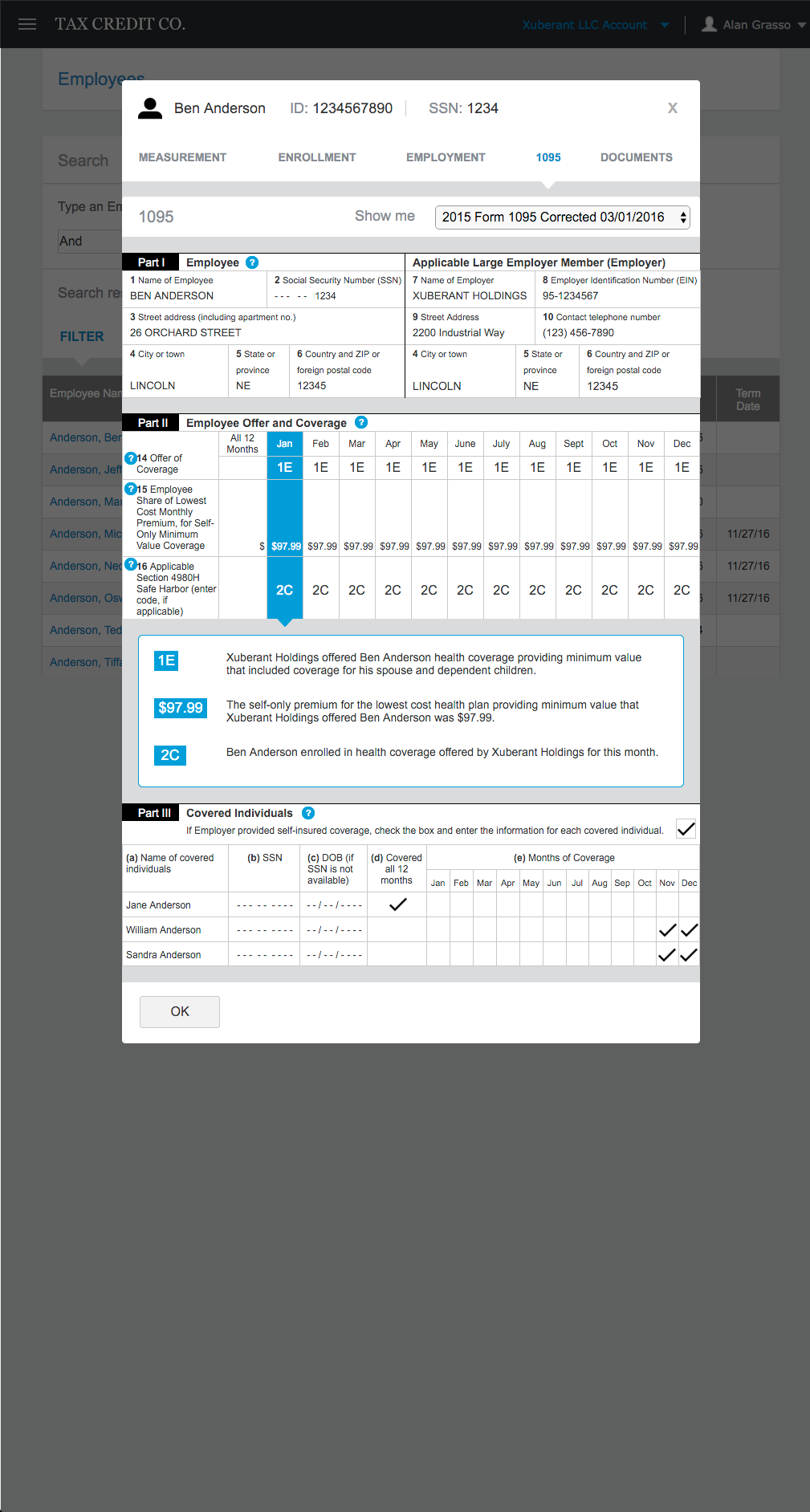Select the William Anderson covered individual row
The width and height of the screenshot is (810, 1512).
pos(411,929)
